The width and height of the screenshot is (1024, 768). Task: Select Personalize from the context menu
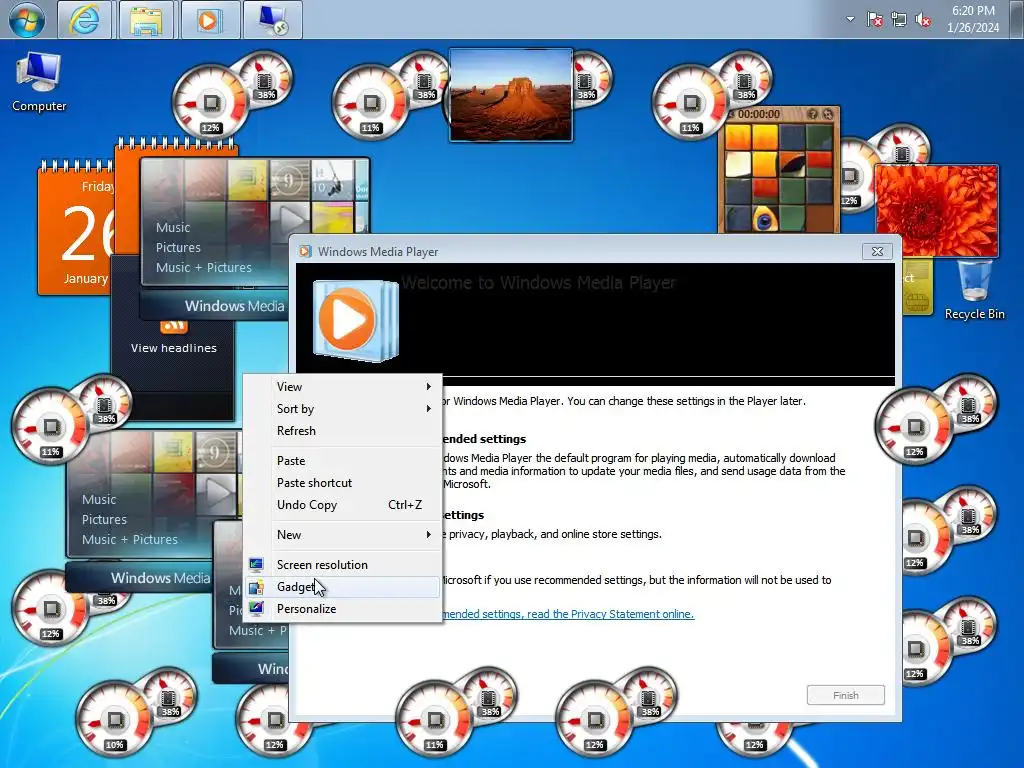tap(342, 609)
